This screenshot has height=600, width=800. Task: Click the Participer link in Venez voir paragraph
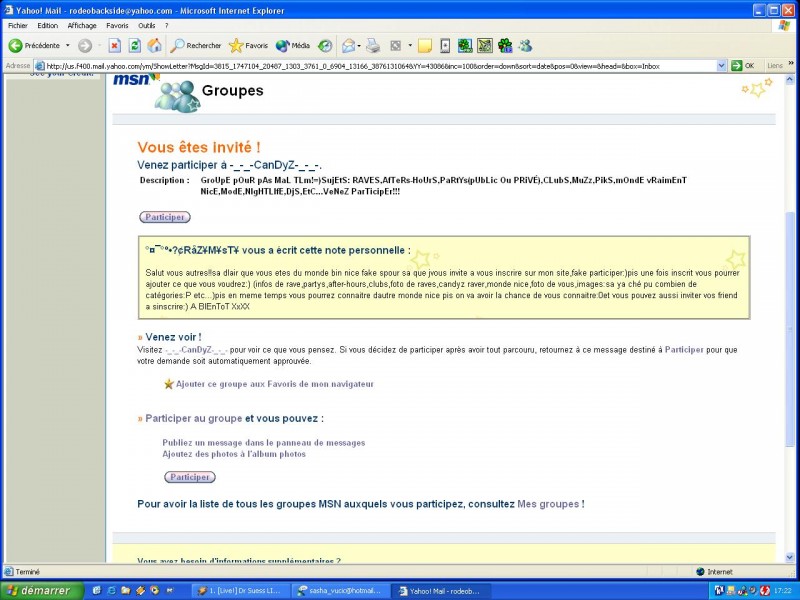tap(684, 350)
